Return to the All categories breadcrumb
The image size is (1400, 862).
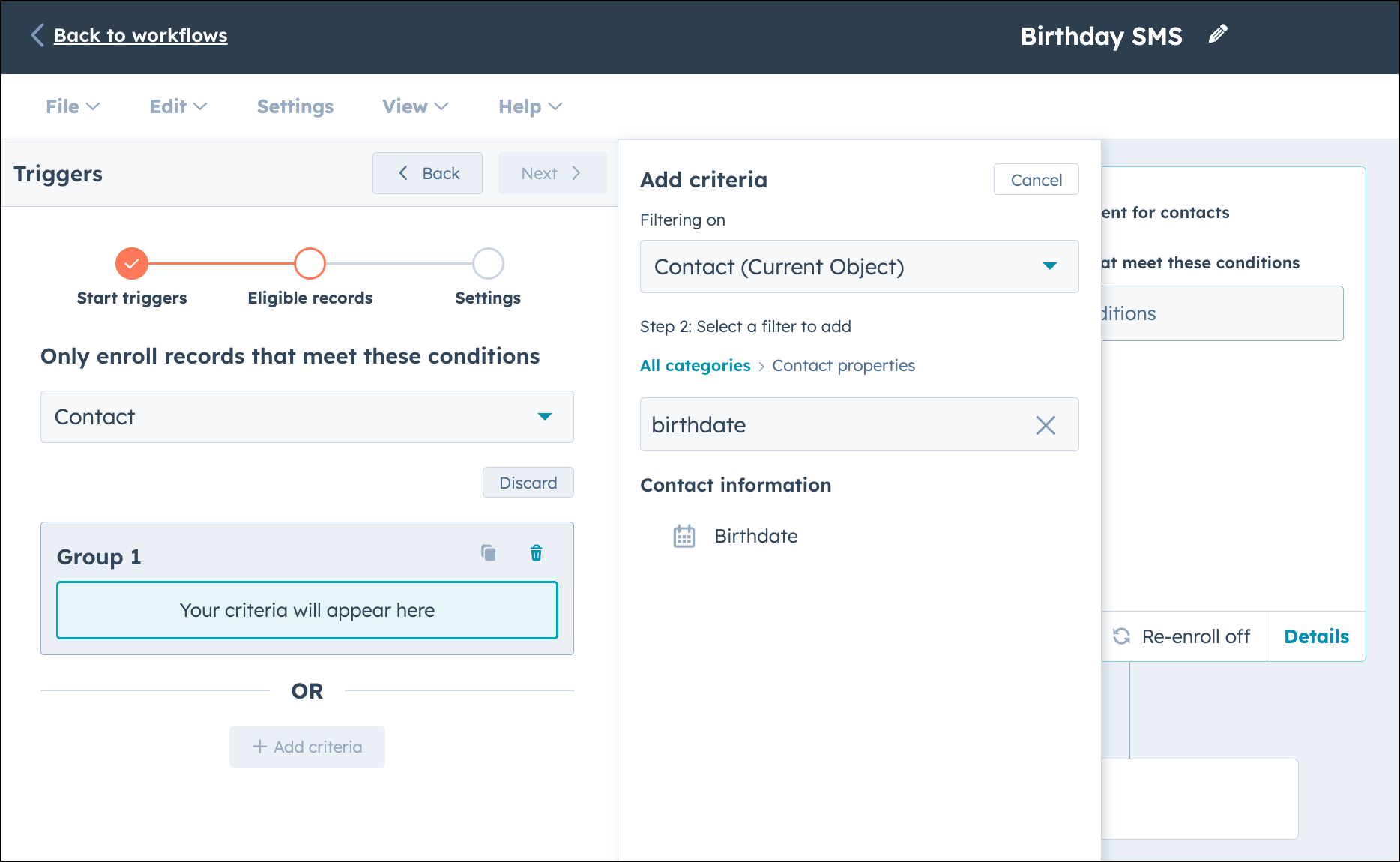tap(695, 365)
